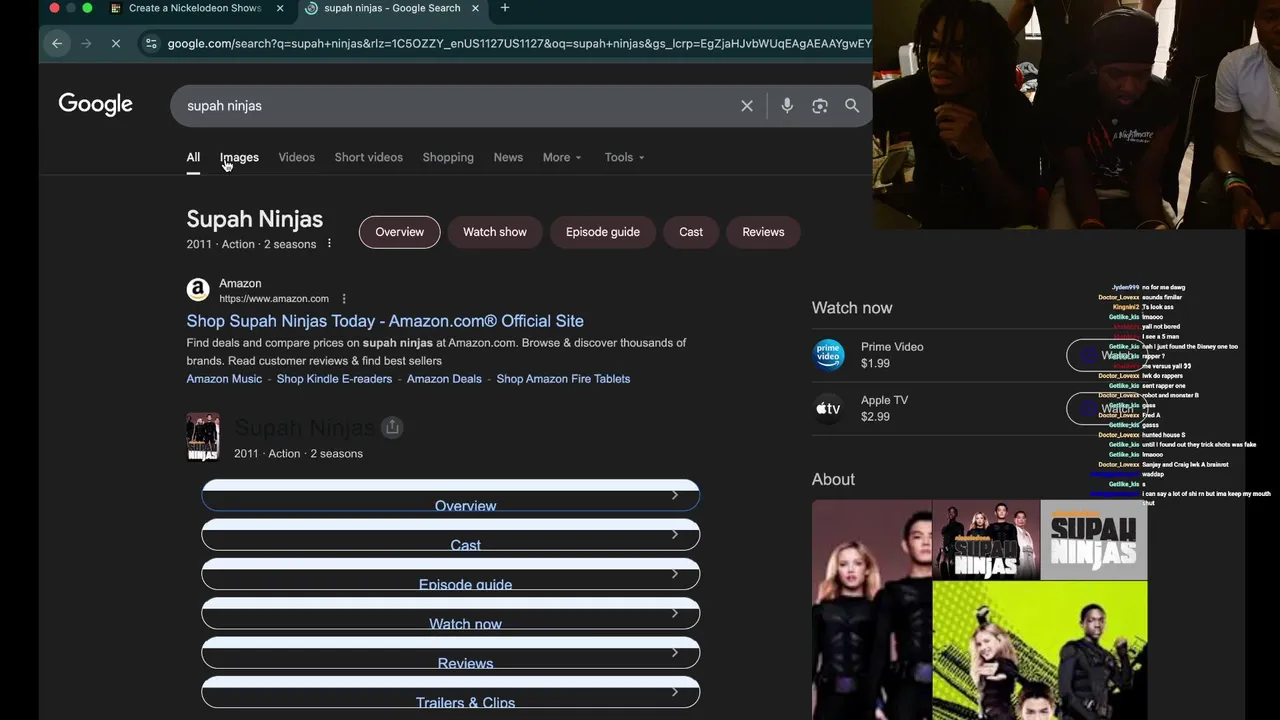Expand the Reviews list row

(x=451, y=652)
